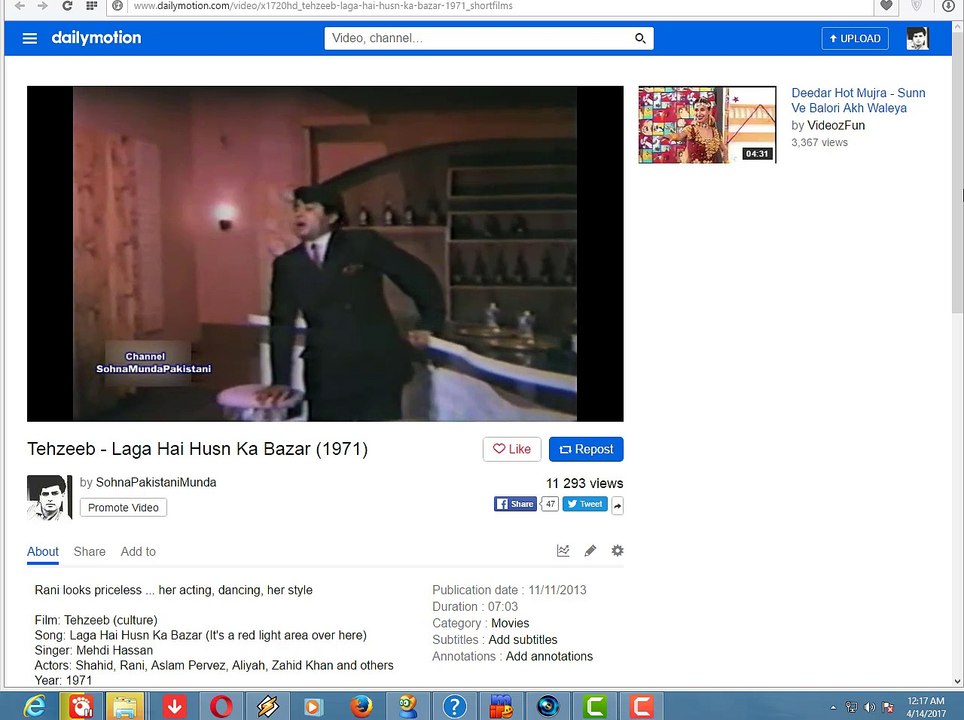
Task: Open the GOM recorder taskbar icon
Action: click(81, 706)
